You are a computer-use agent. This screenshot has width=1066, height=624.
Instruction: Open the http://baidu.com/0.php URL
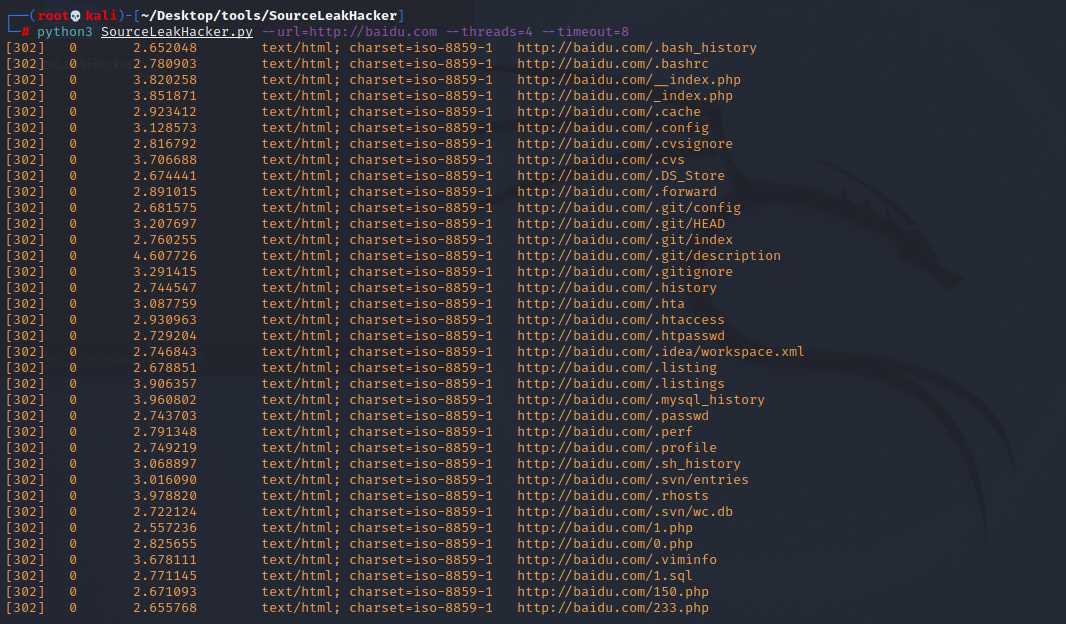click(x=605, y=544)
